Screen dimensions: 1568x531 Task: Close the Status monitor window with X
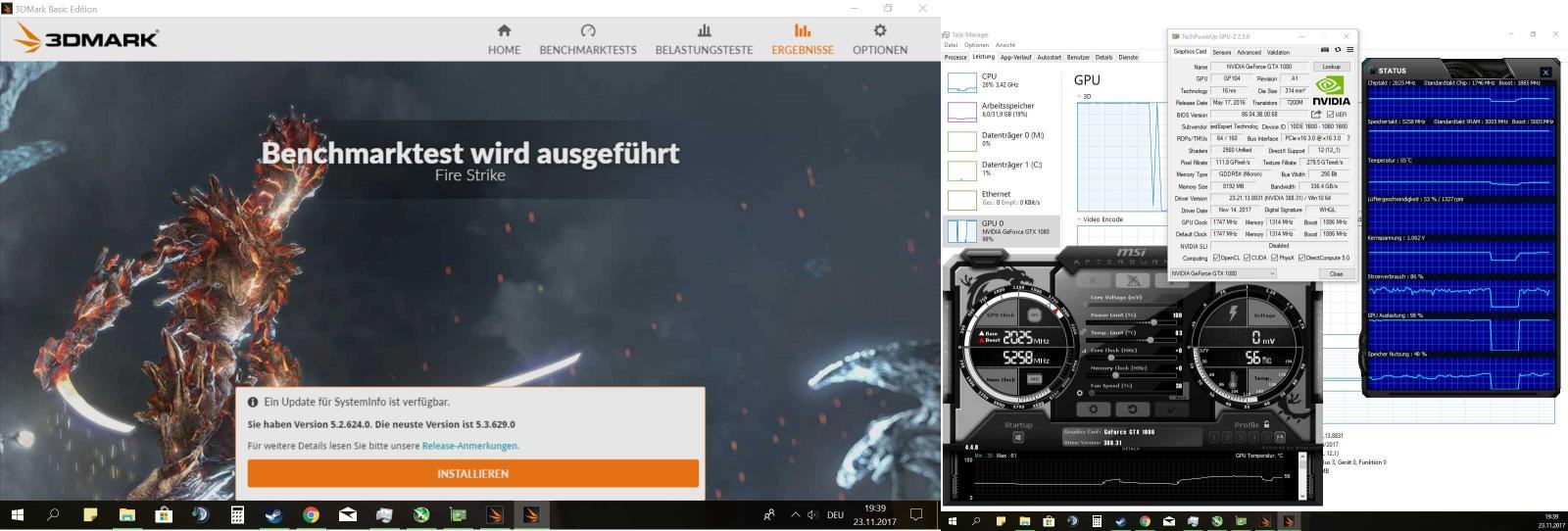coord(1545,72)
